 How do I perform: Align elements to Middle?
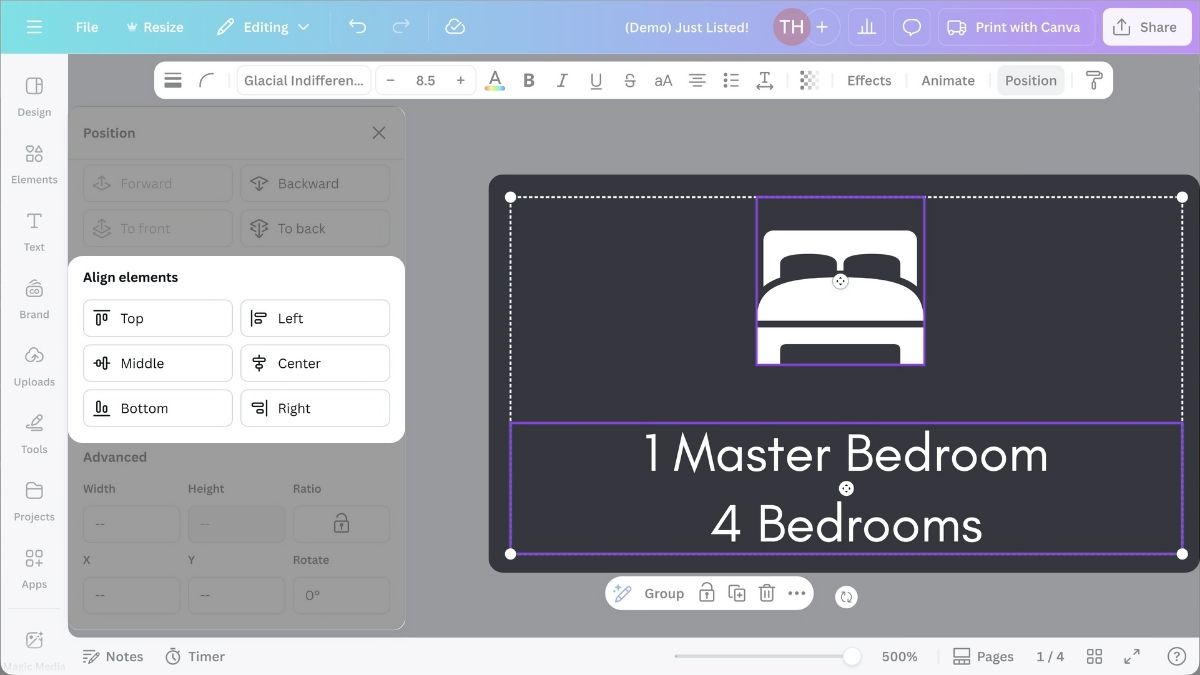point(158,363)
